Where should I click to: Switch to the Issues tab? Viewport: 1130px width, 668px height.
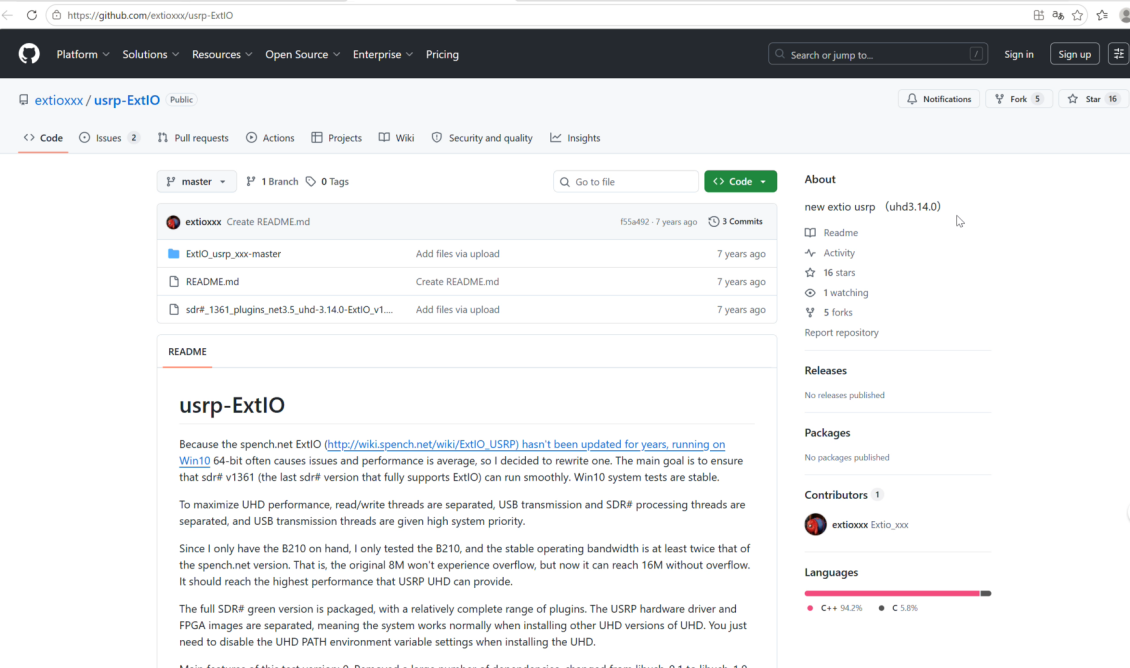109,138
